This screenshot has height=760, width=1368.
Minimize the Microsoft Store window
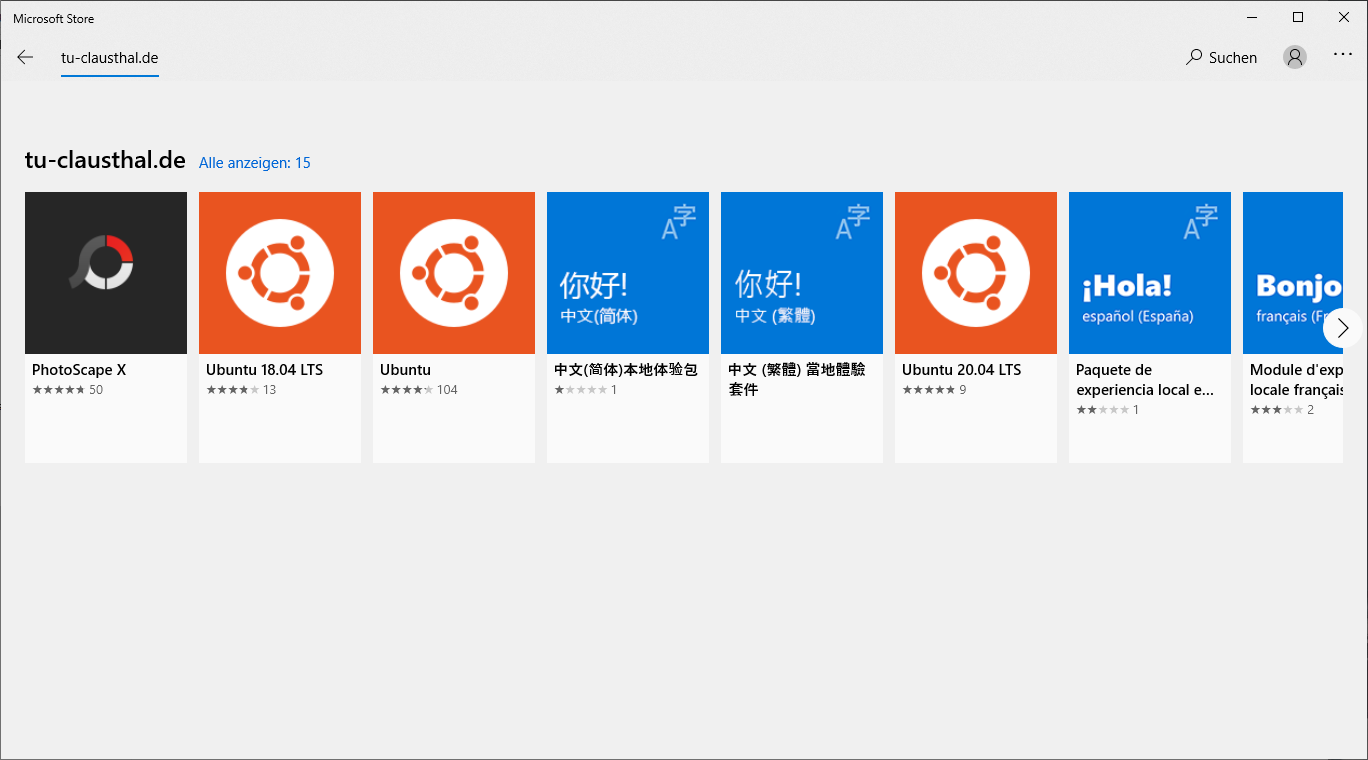[x=1252, y=17]
